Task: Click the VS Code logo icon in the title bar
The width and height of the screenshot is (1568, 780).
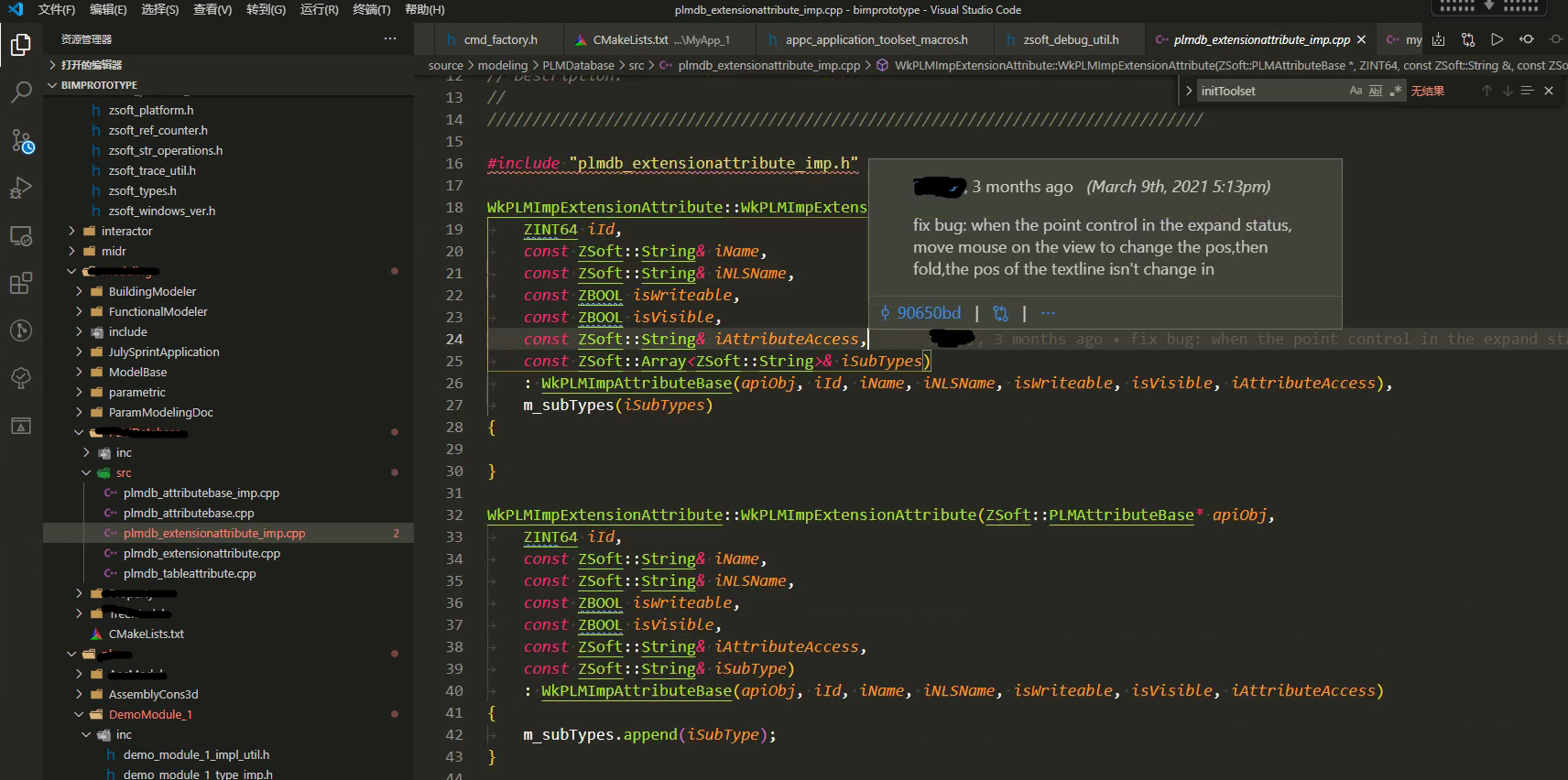Action: point(16,9)
